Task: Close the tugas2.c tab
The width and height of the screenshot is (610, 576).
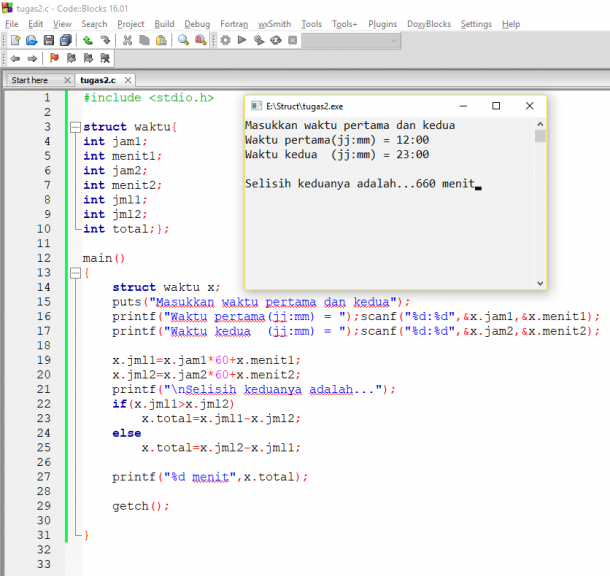Action: (x=128, y=80)
